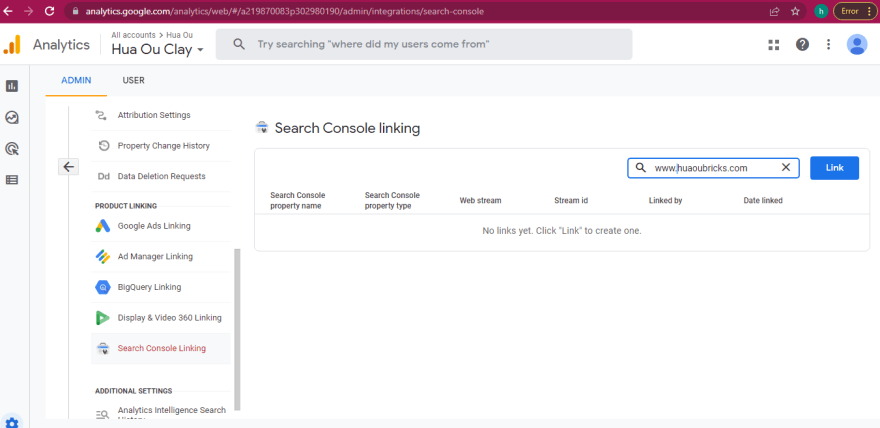Open Property Change History
Screen dimensions: 880x428
(163, 146)
